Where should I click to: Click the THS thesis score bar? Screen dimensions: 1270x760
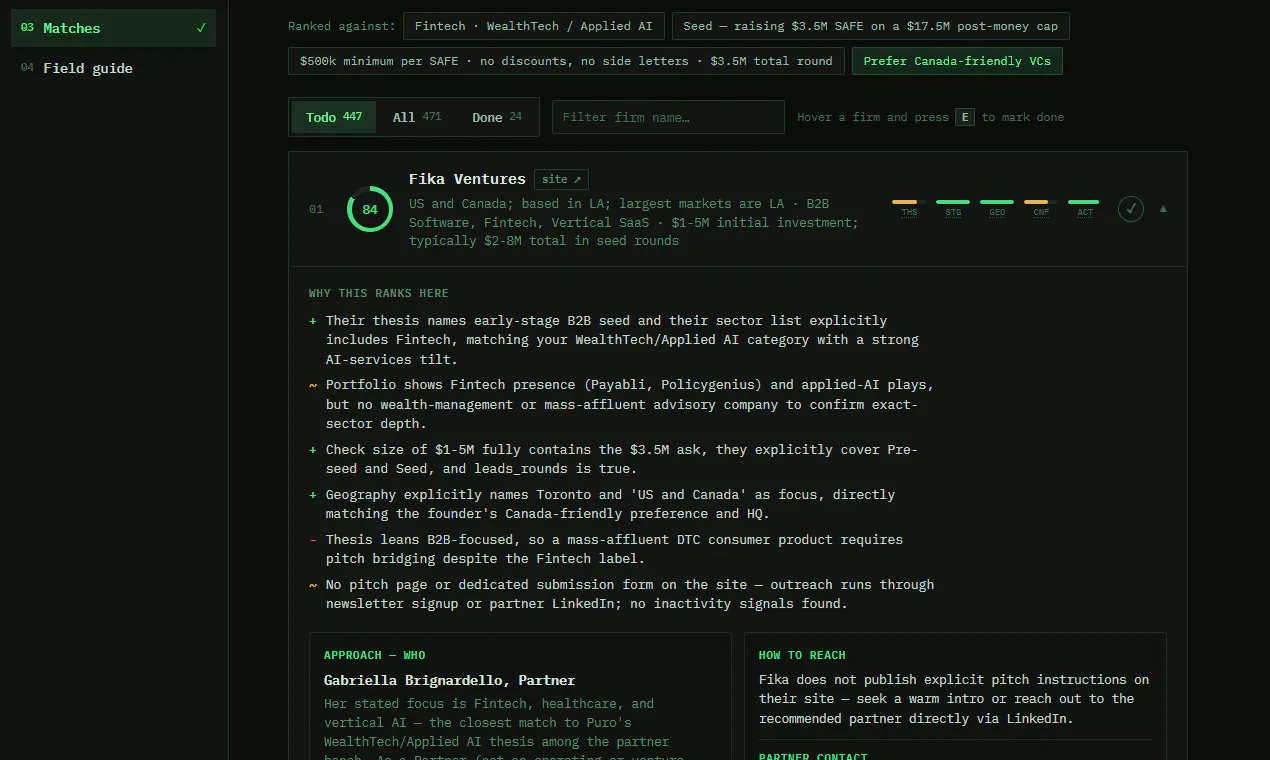[x=908, y=207]
